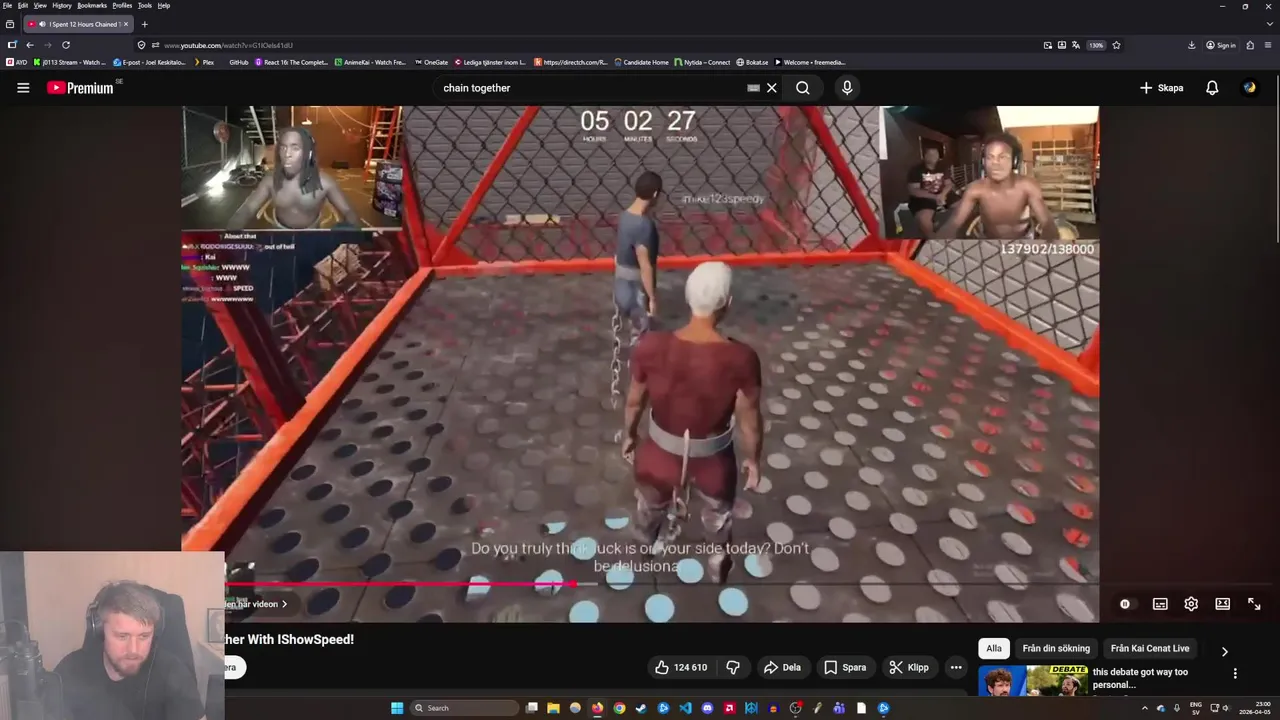Open Discord from the taskbar

pos(707,708)
